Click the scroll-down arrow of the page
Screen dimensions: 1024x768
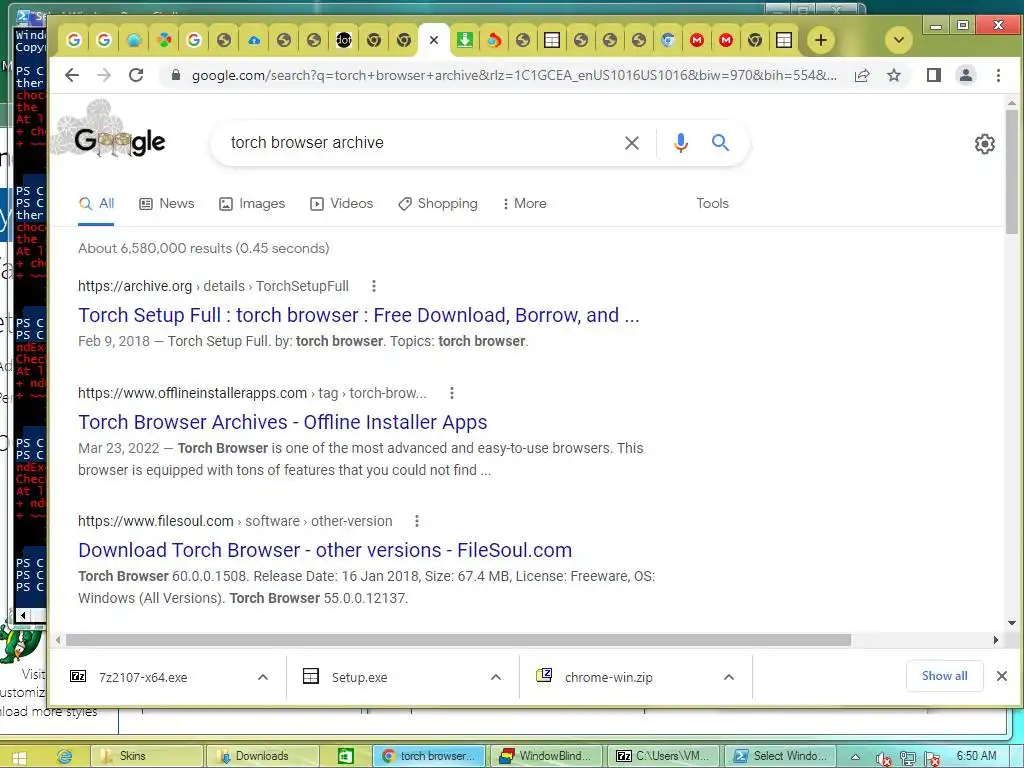pos(1012,624)
